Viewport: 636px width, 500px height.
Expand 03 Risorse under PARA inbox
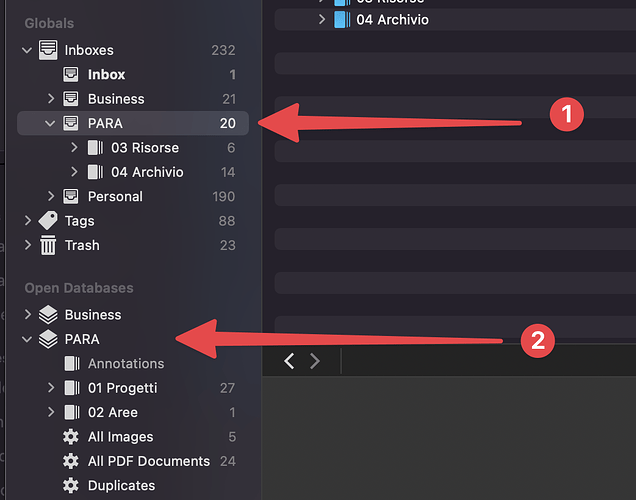click(74, 148)
